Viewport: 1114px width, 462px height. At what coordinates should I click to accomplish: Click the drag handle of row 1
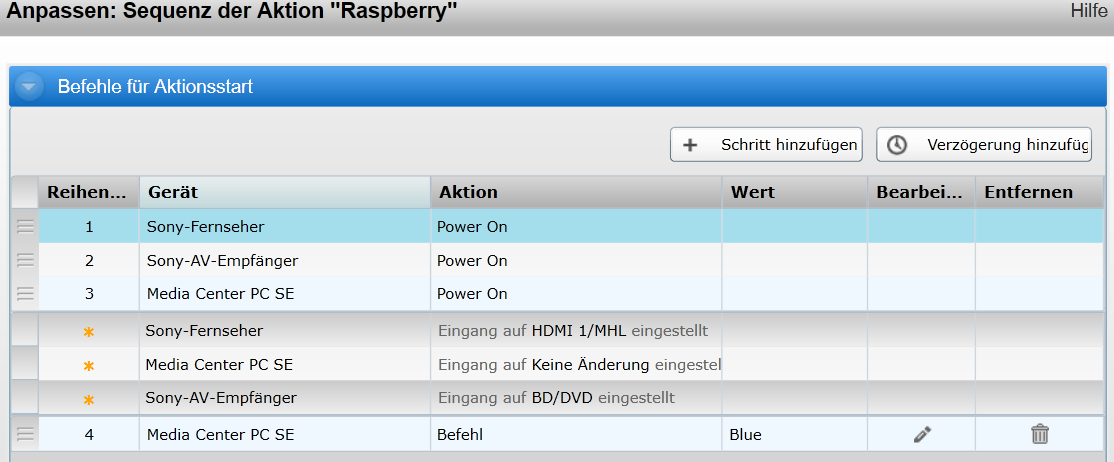25,227
